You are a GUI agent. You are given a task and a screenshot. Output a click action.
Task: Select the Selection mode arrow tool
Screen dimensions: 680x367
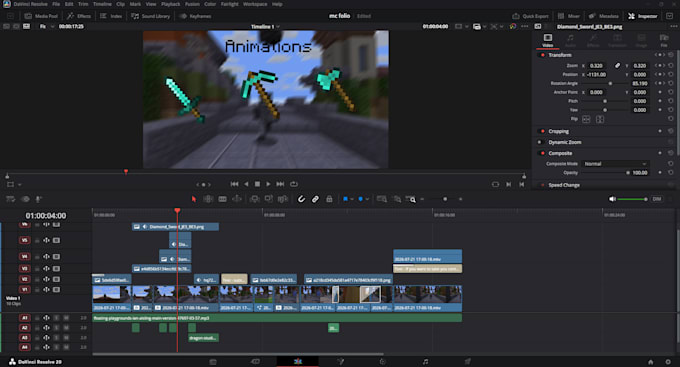(x=194, y=199)
